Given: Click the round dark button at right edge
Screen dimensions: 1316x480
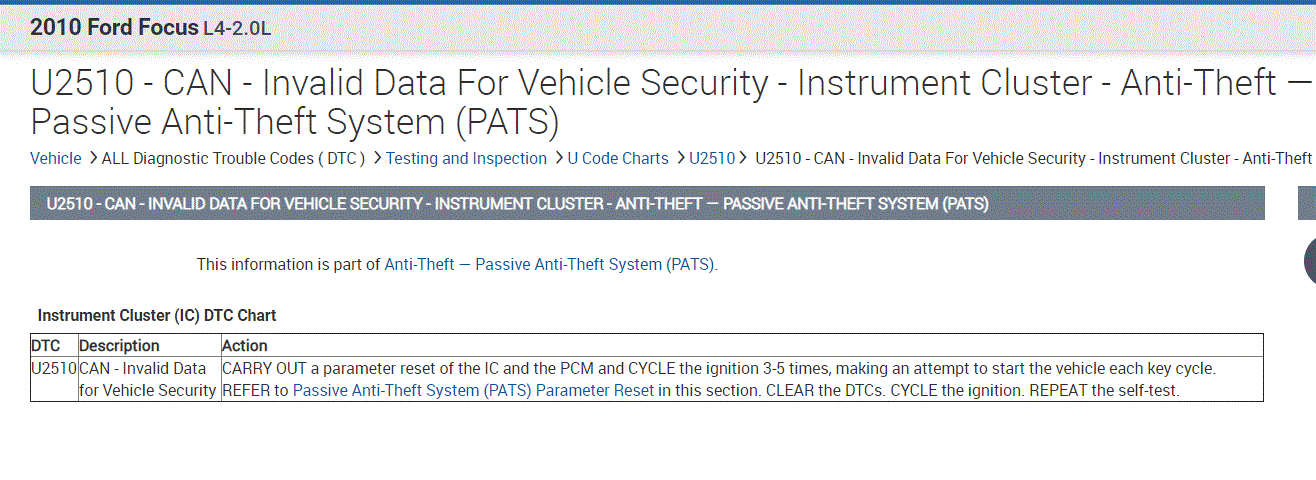Looking at the screenshot, I should click(x=1310, y=261).
